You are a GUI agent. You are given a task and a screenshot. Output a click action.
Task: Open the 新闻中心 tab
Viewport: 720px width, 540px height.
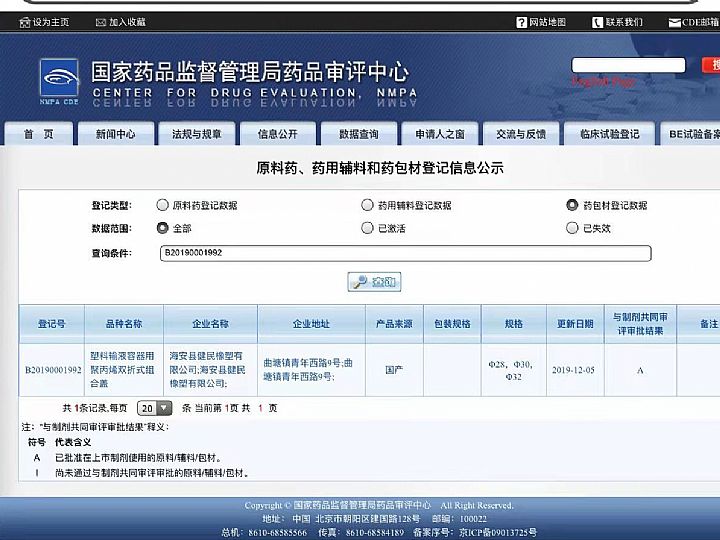[x=115, y=134]
